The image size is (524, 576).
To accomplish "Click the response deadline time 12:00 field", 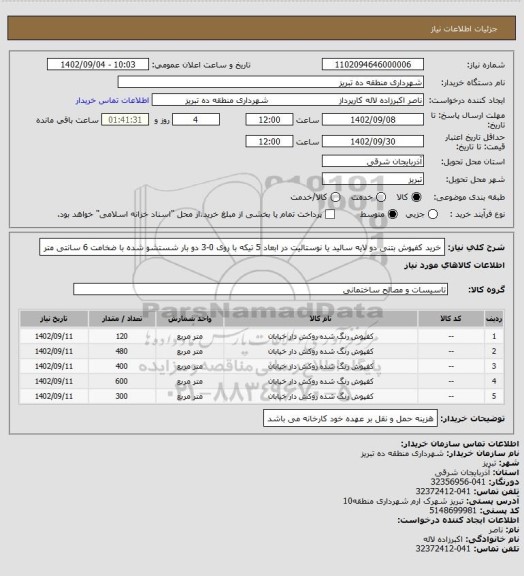I will coord(269,120).
